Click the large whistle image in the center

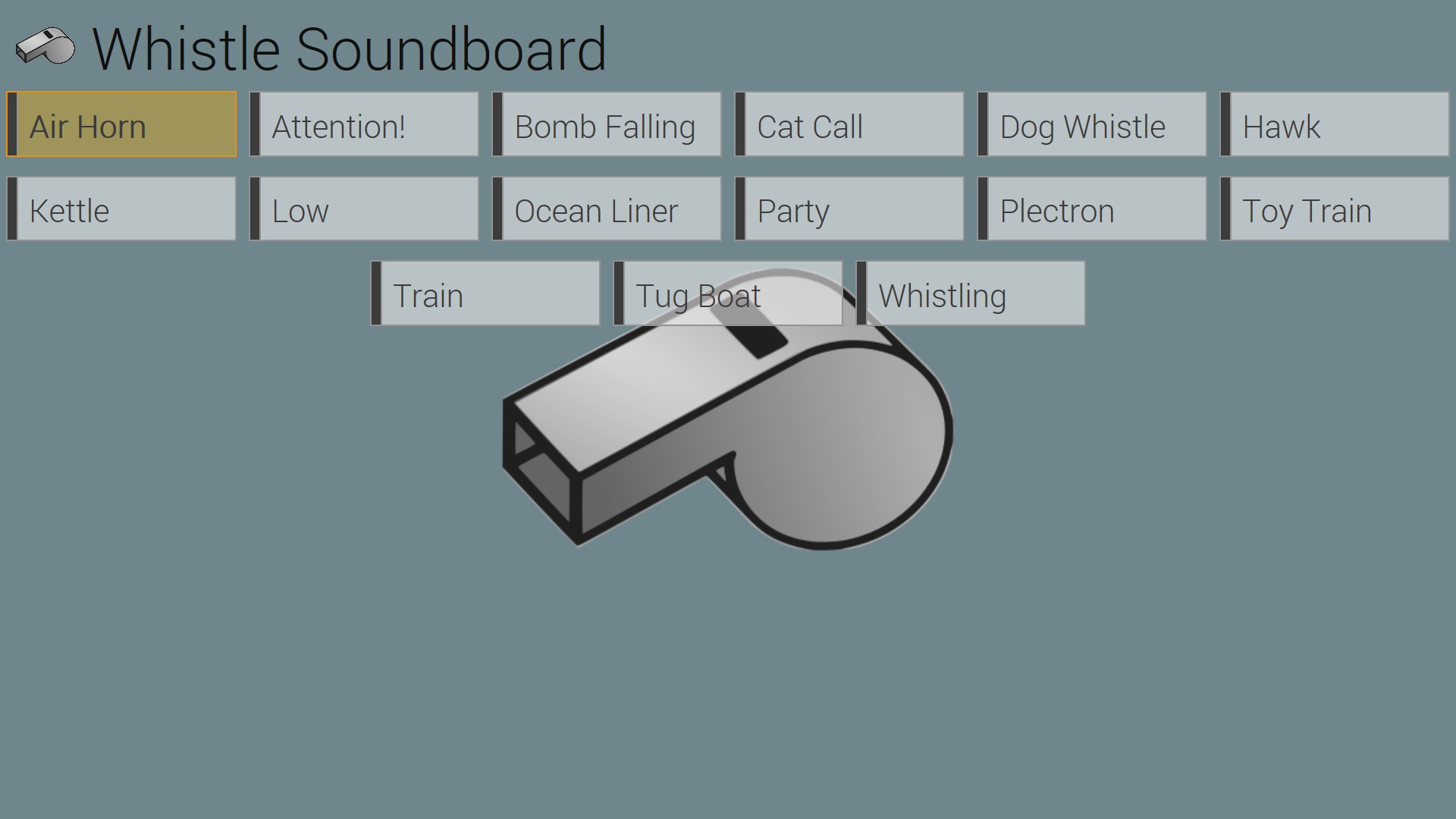pos(728,408)
